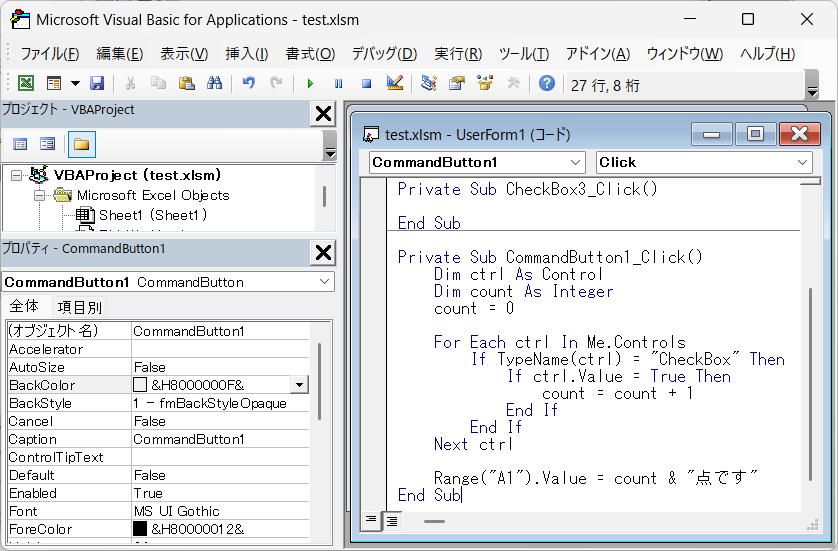The height and width of the screenshot is (551, 838).
Task: Click the Reset stop icon
Action: 366,83
